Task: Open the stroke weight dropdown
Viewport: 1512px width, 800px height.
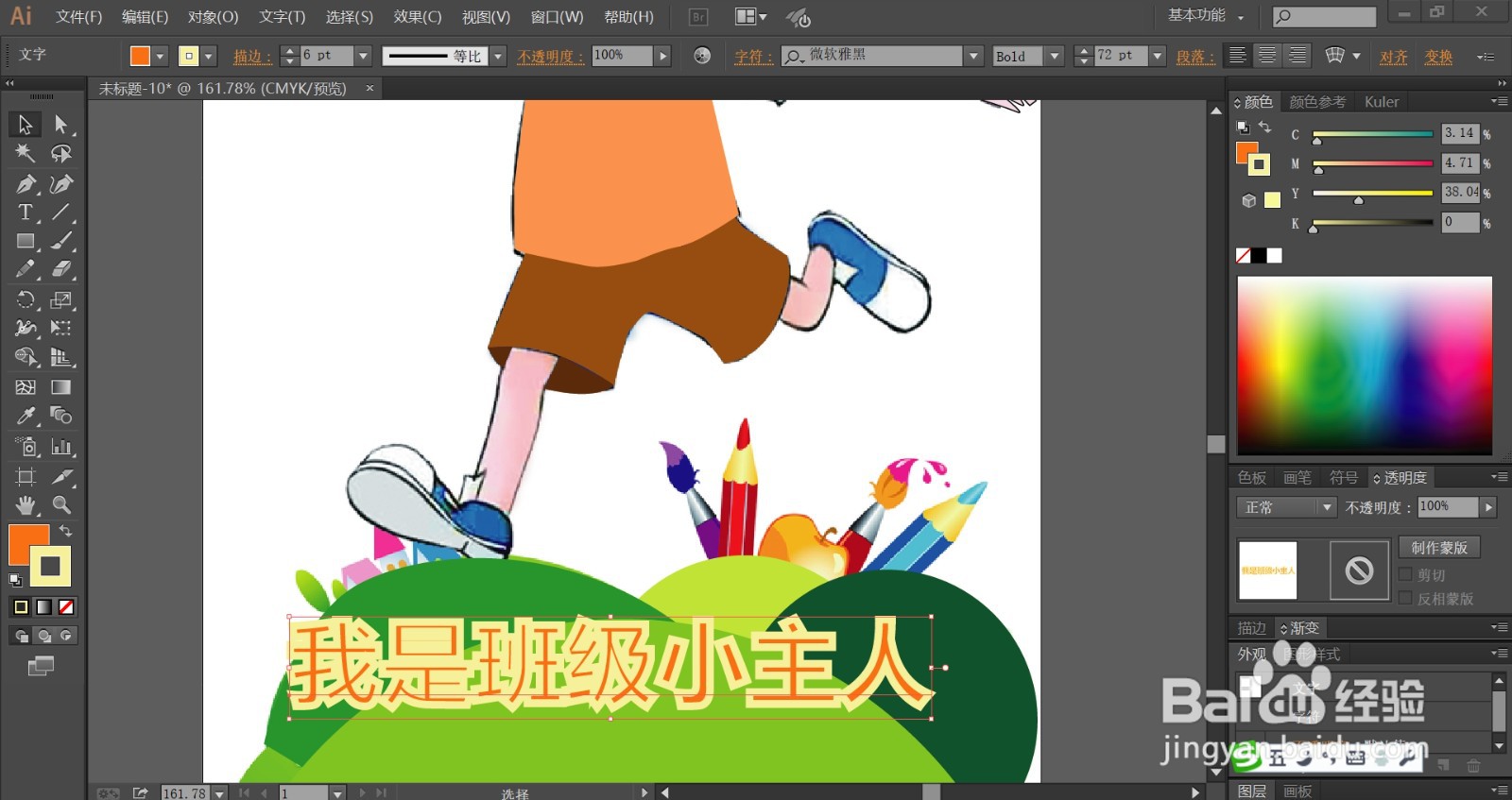Action: [x=362, y=56]
